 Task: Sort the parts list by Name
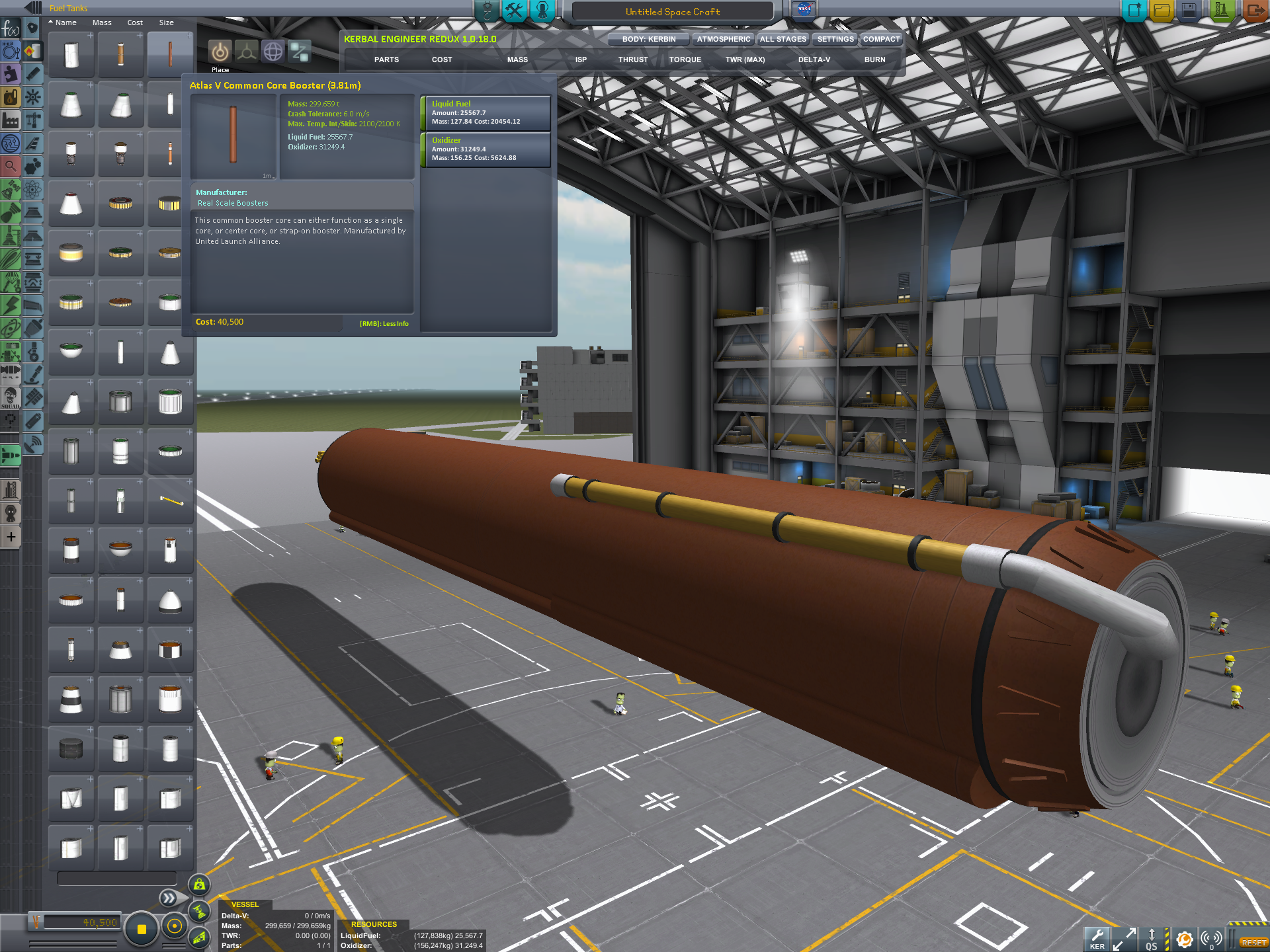[x=65, y=22]
